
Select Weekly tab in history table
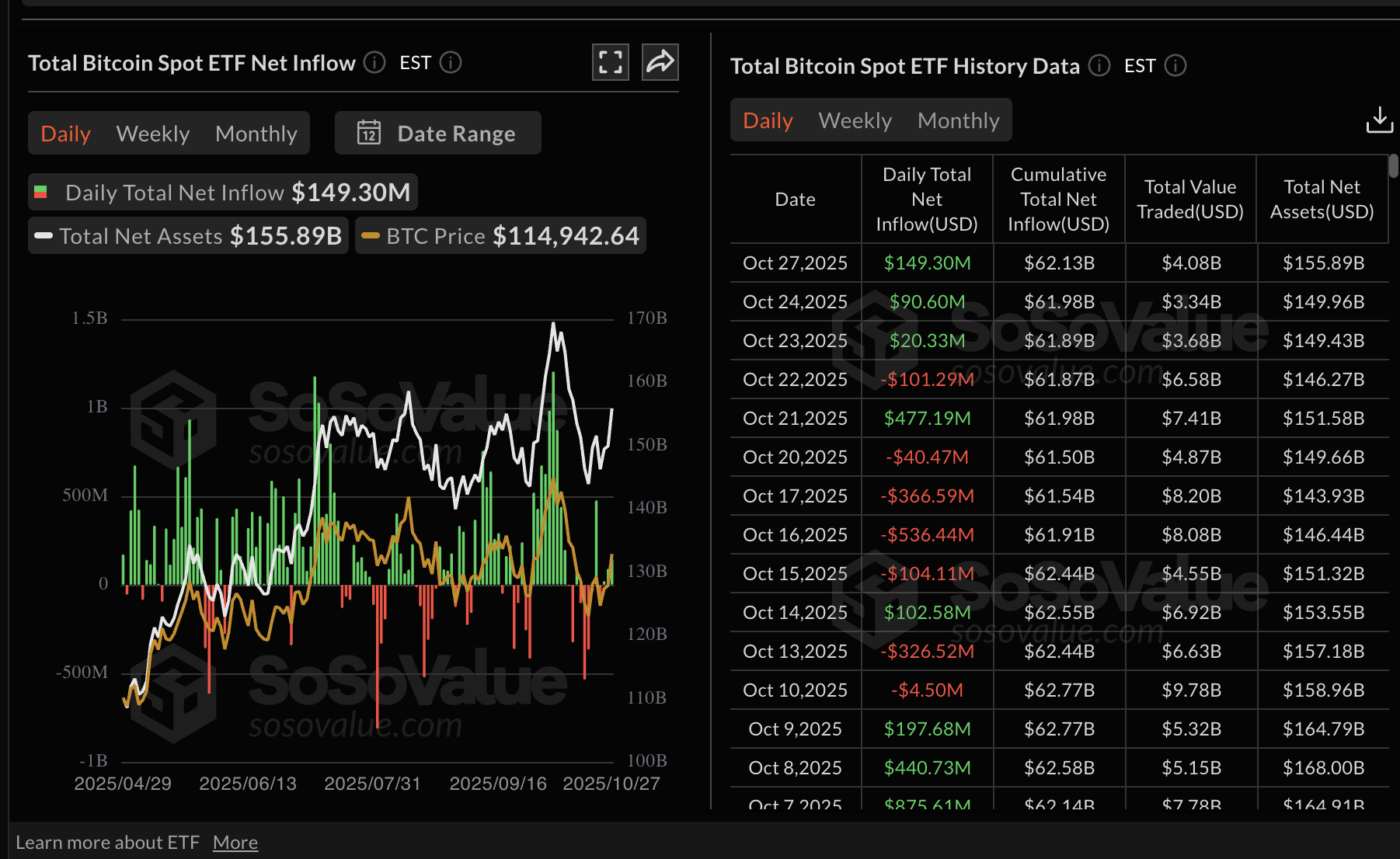click(855, 120)
